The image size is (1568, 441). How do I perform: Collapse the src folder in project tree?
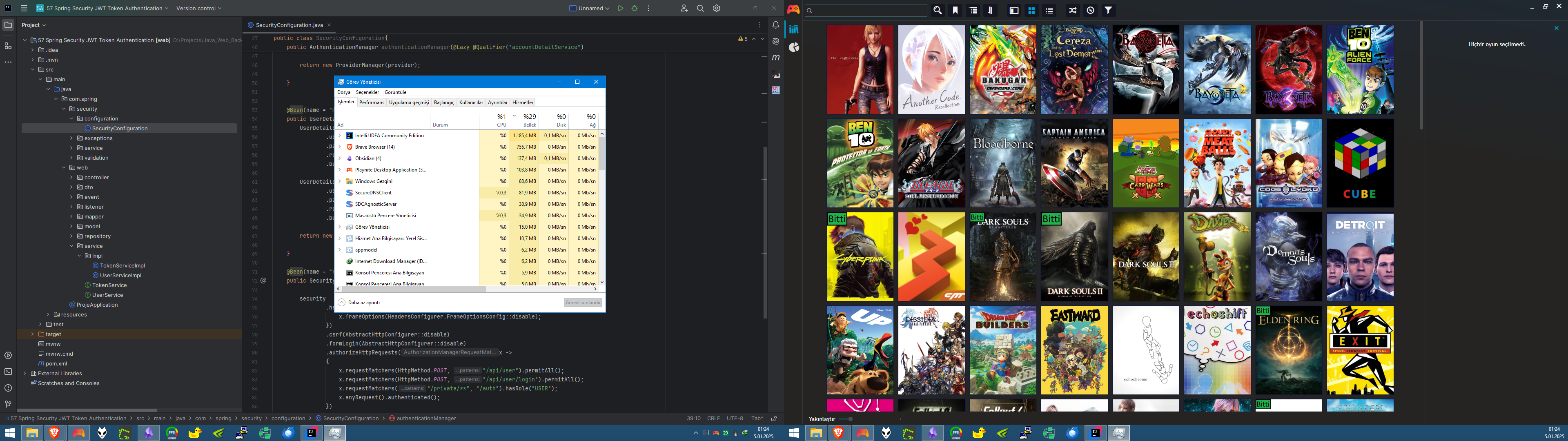[x=33, y=69]
